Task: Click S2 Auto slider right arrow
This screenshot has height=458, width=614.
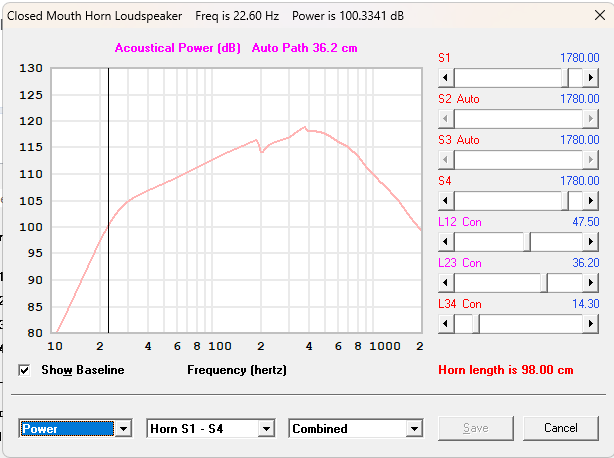Action: (591, 119)
